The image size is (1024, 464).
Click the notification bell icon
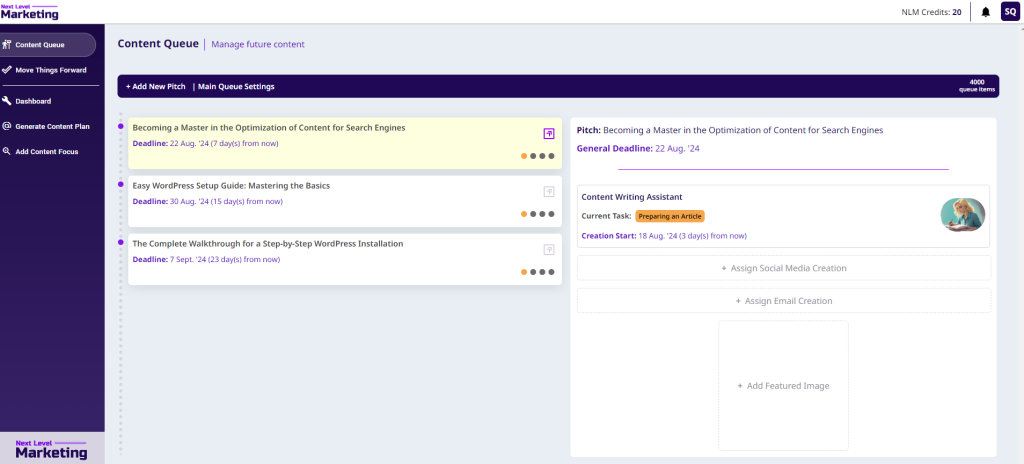pyautogui.click(x=986, y=12)
